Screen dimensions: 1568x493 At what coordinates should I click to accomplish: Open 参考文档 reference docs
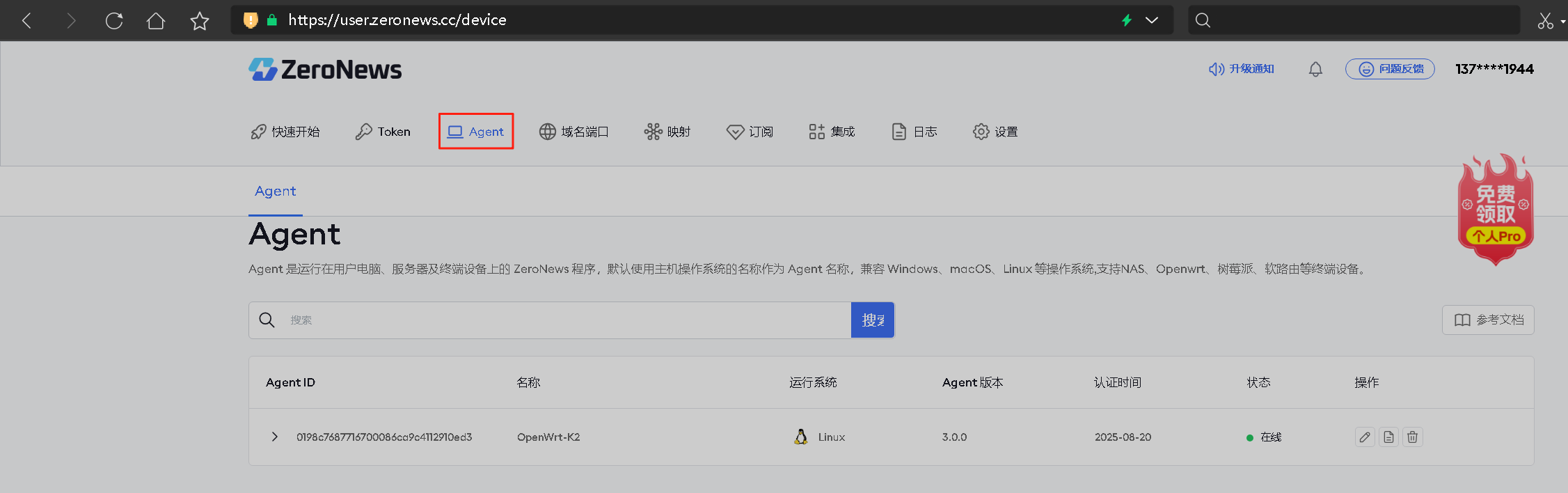coord(1488,320)
